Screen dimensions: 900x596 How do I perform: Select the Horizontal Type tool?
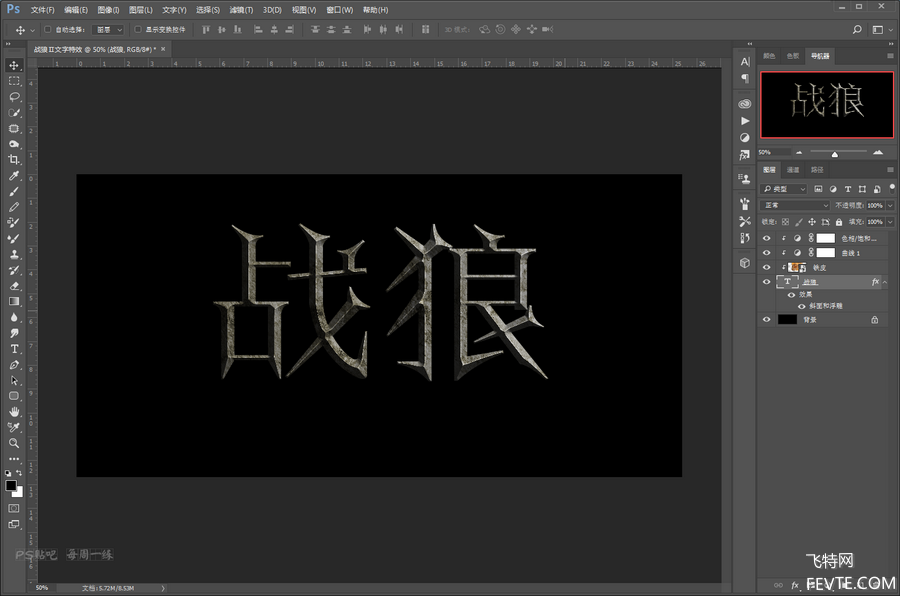(14, 349)
